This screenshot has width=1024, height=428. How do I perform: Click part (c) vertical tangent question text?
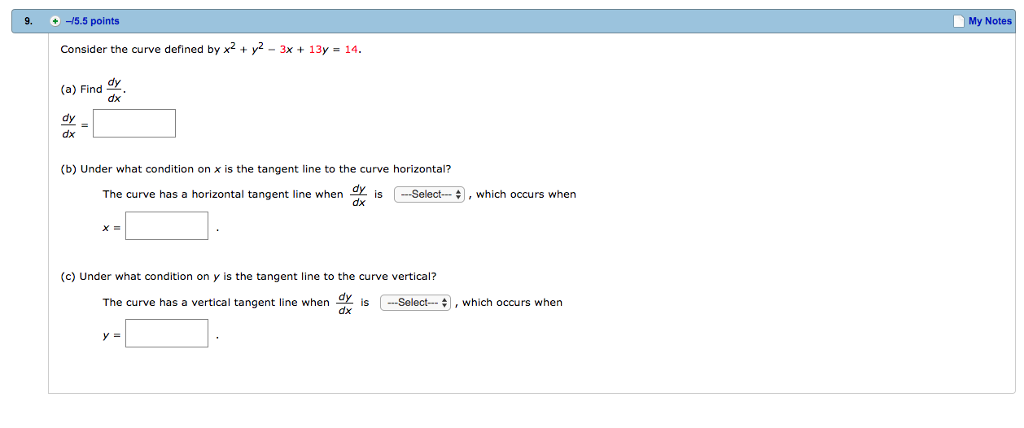coord(248,276)
